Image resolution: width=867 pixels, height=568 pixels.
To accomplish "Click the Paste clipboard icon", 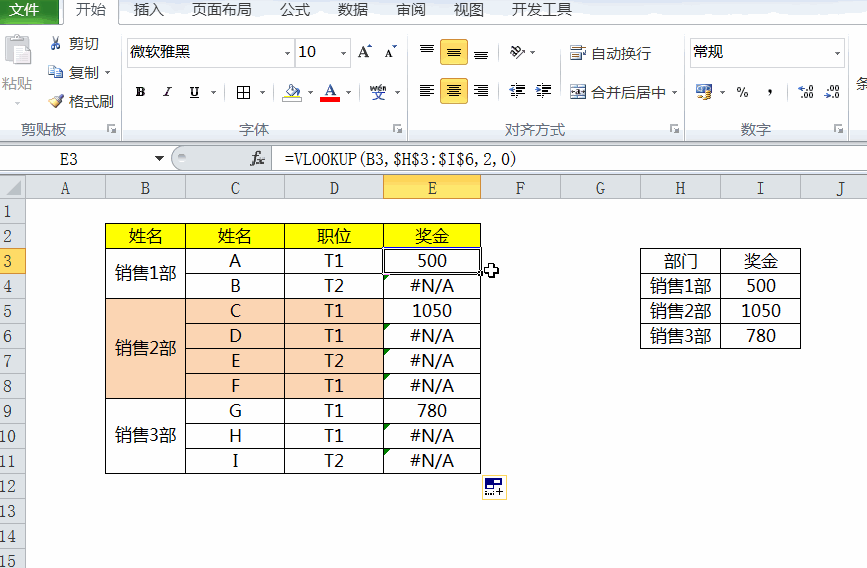I will pyautogui.click(x=18, y=51).
